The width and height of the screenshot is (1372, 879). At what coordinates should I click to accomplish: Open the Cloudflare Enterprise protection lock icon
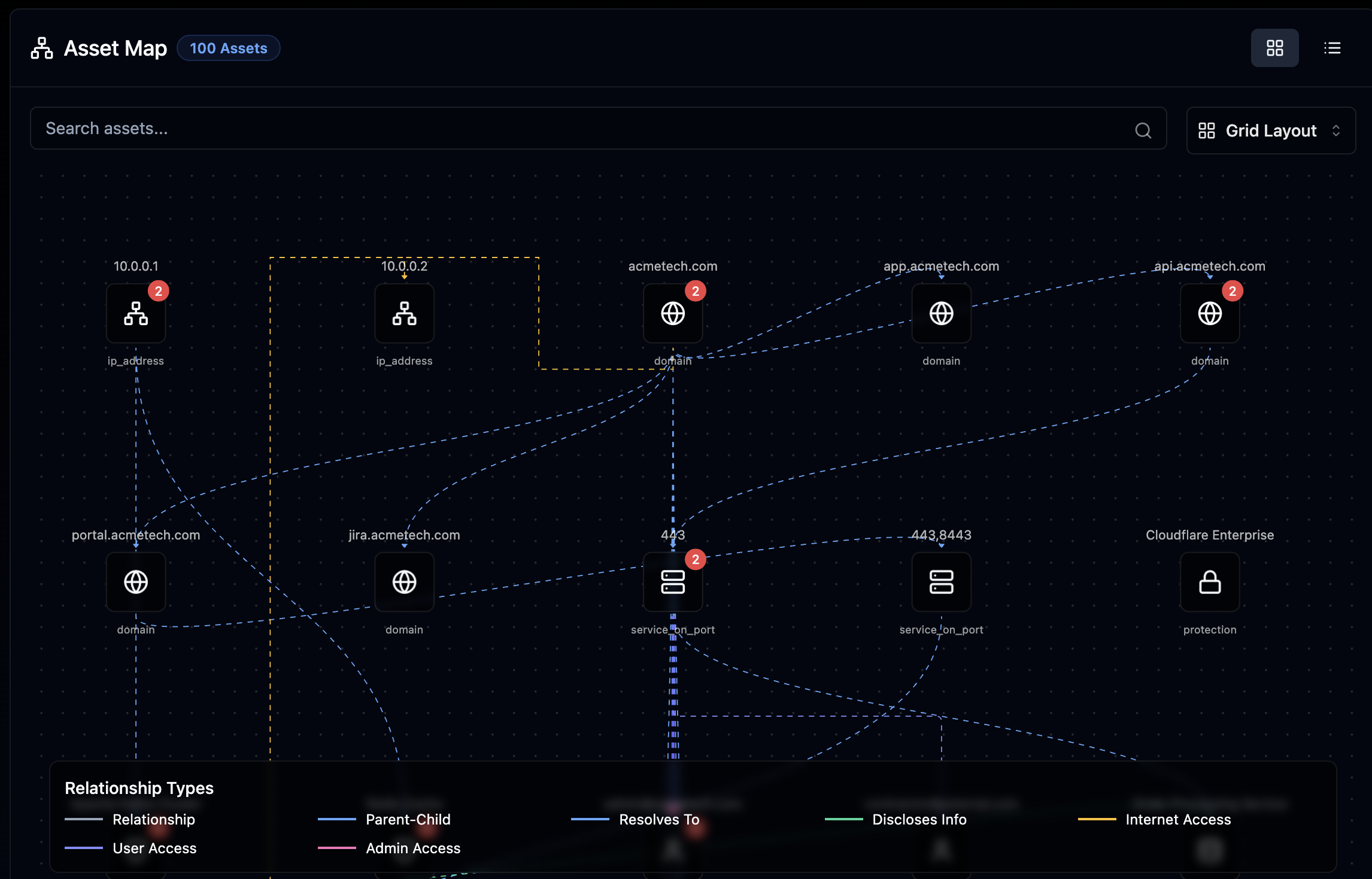pyautogui.click(x=1209, y=581)
